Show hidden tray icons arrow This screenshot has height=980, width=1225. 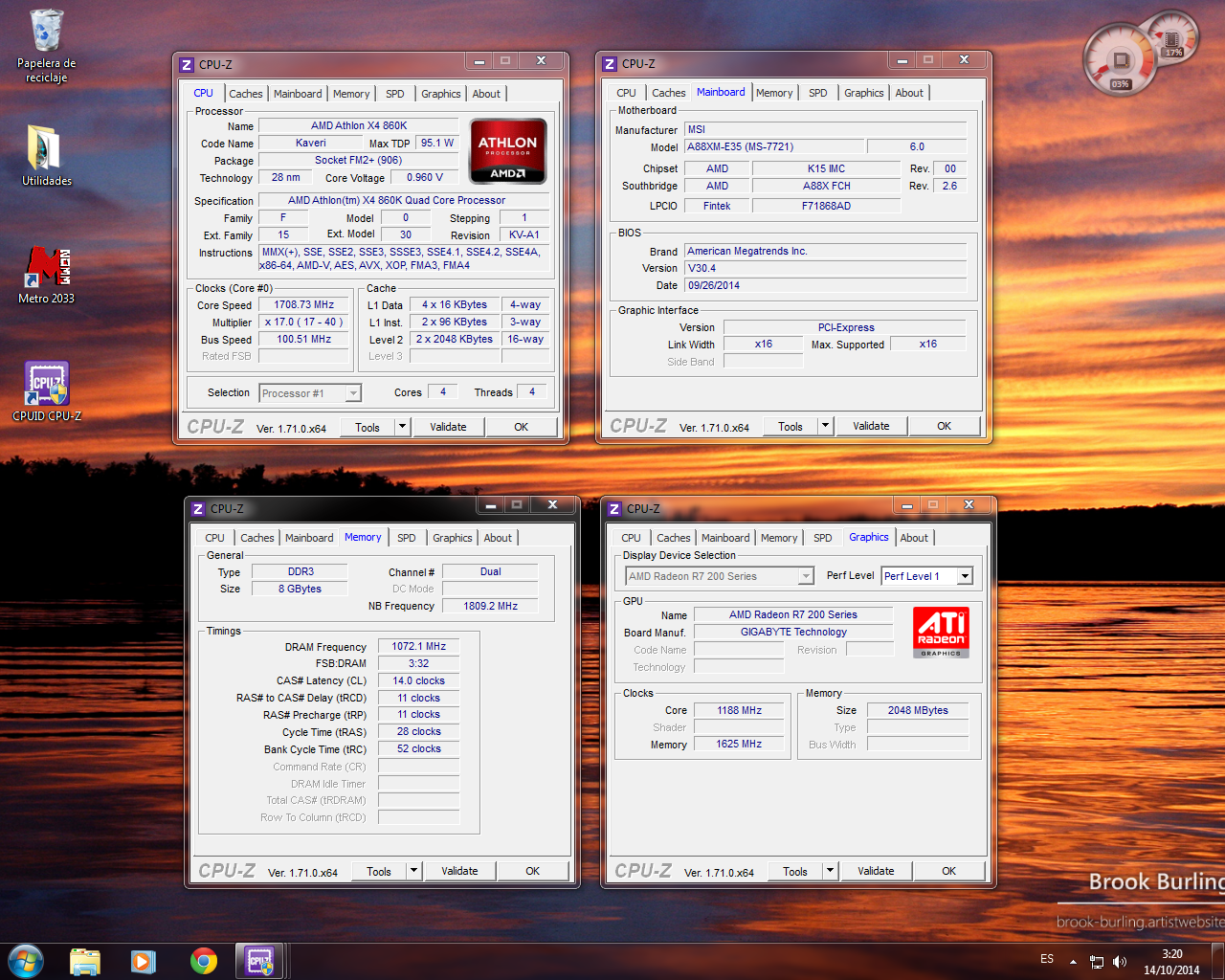[x=1073, y=962]
